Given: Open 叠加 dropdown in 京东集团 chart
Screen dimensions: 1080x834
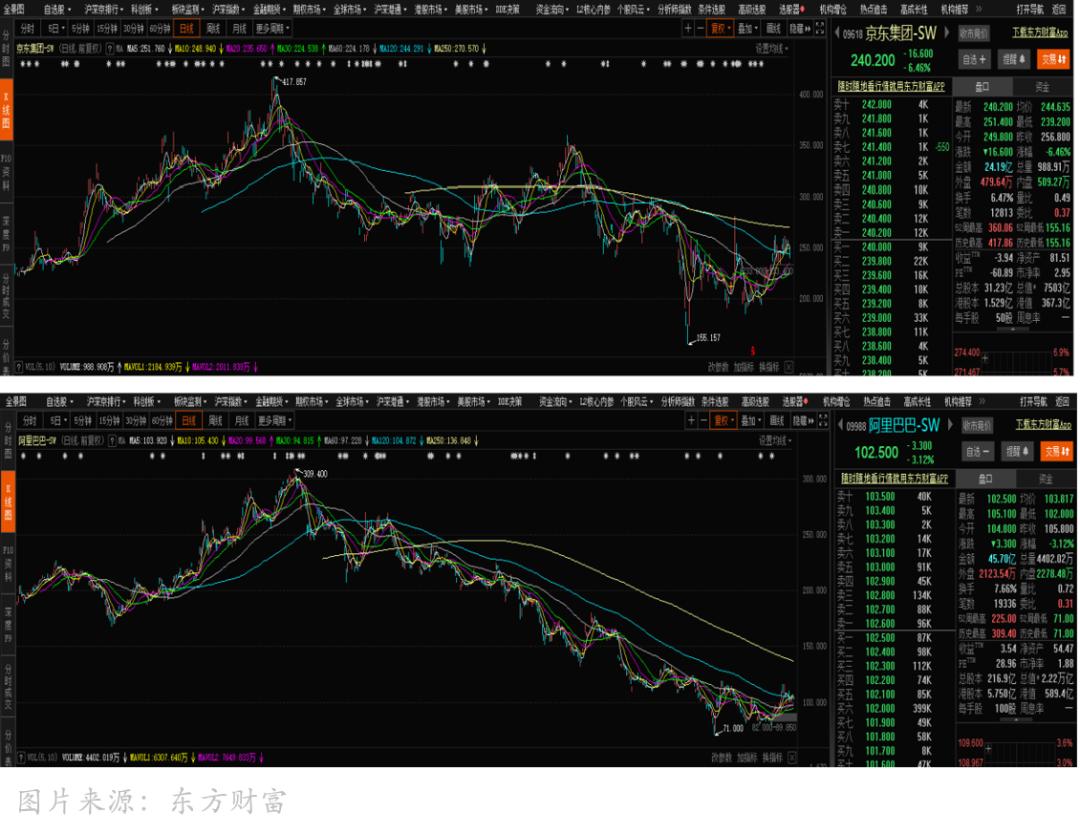Looking at the screenshot, I should (x=747, y=29).
